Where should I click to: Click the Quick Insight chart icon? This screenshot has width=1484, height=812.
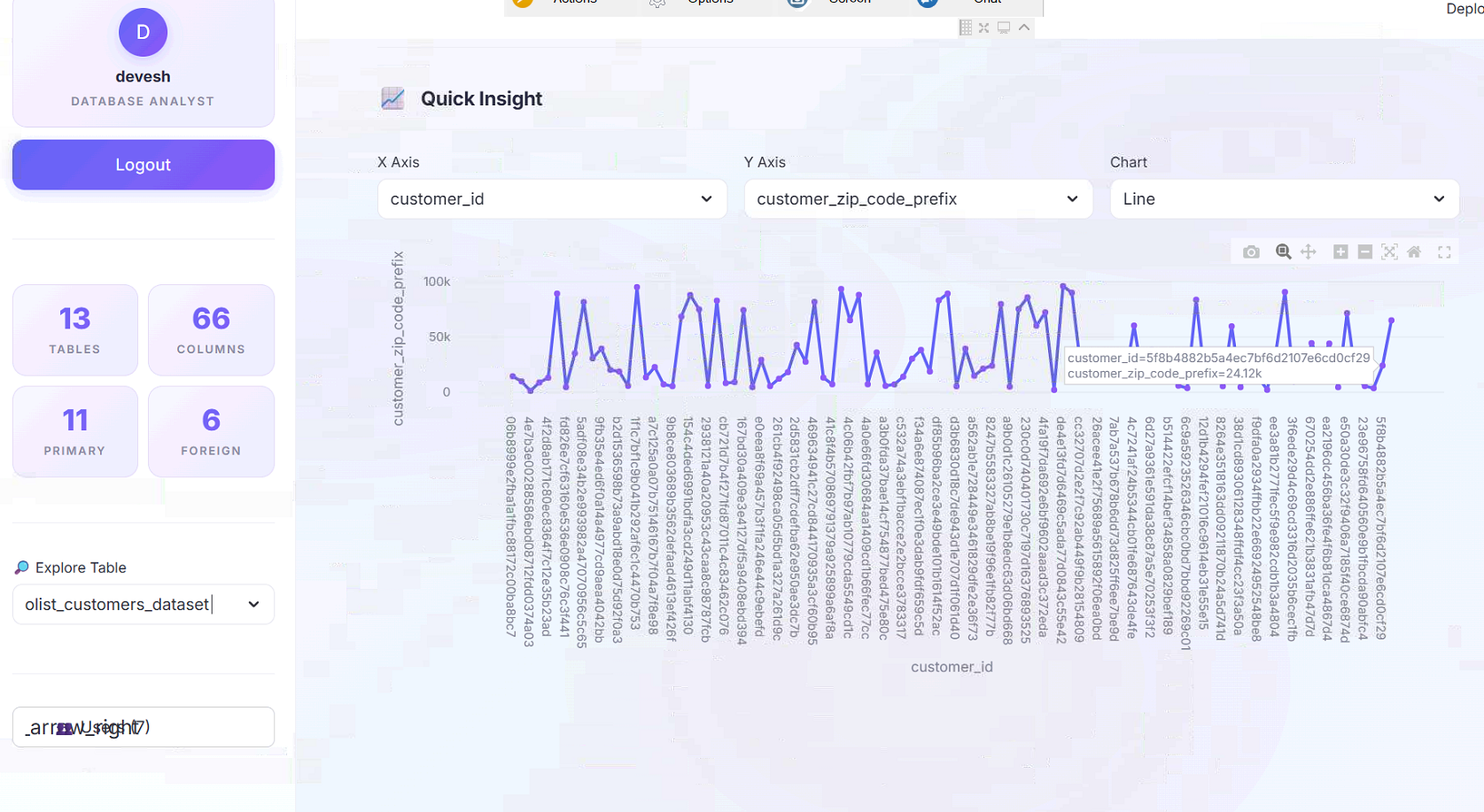(392, 98)
